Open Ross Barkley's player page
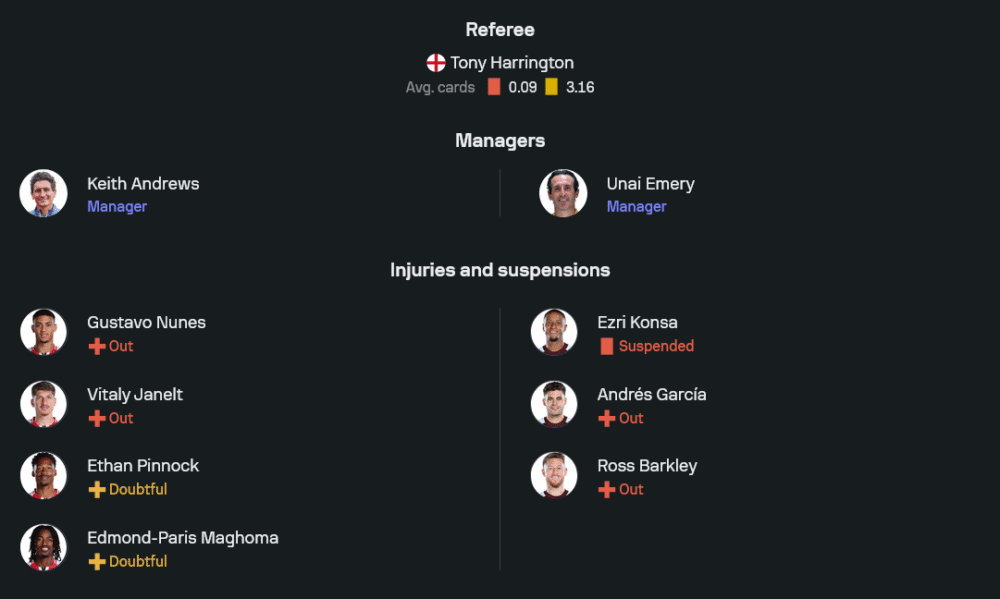 pos(647,466)
